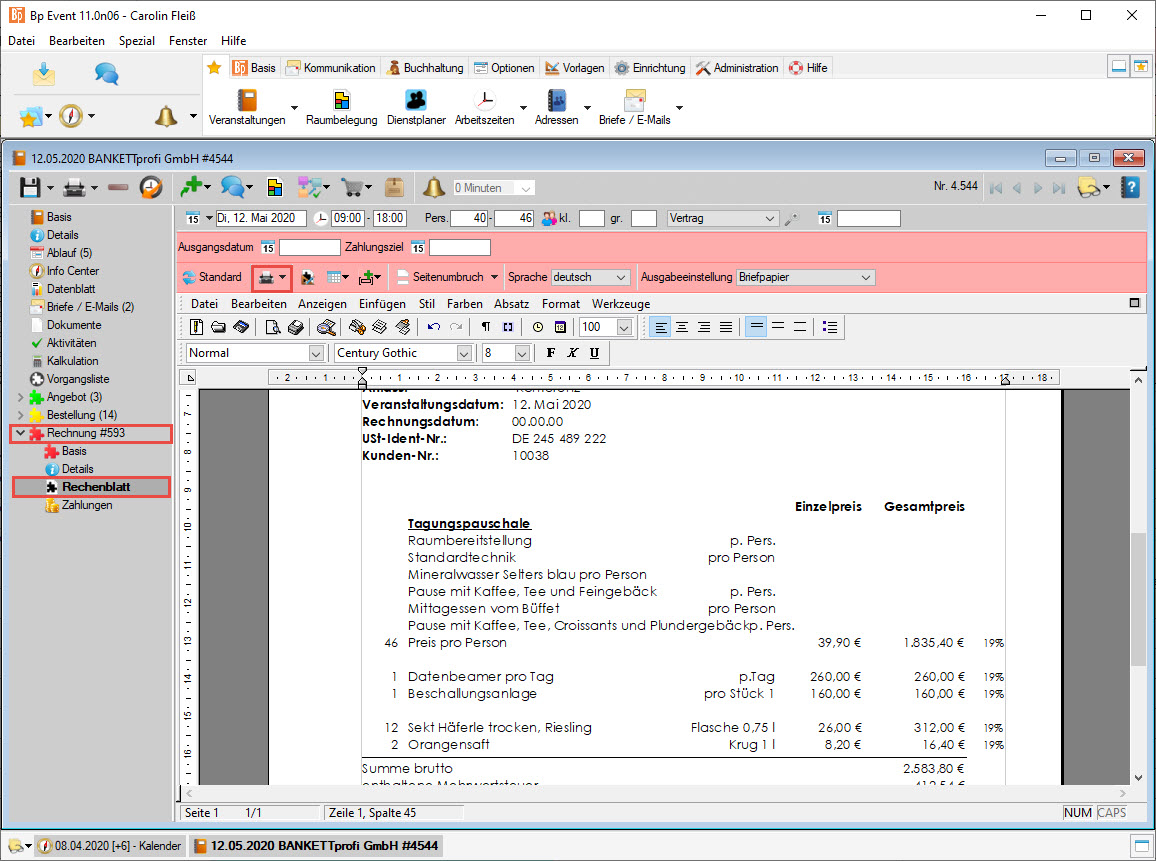1156x861 pixels.
Task: Switch to the Buchhaltung tab
Action: 424,68
